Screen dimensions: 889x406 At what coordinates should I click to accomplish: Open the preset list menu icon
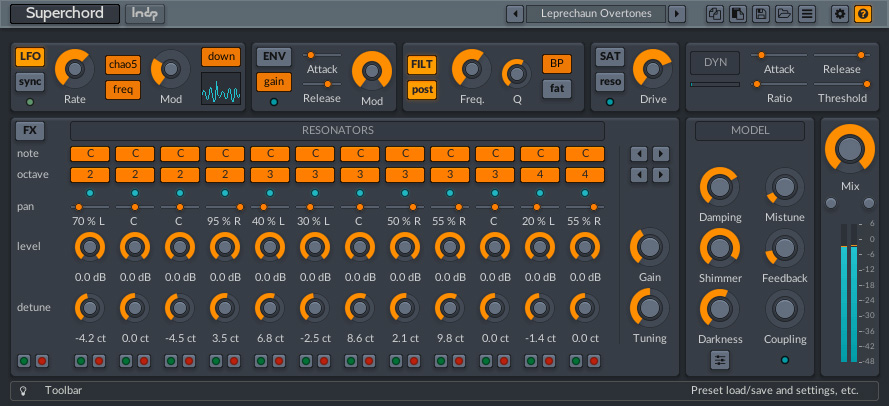(x=807, y=14)
